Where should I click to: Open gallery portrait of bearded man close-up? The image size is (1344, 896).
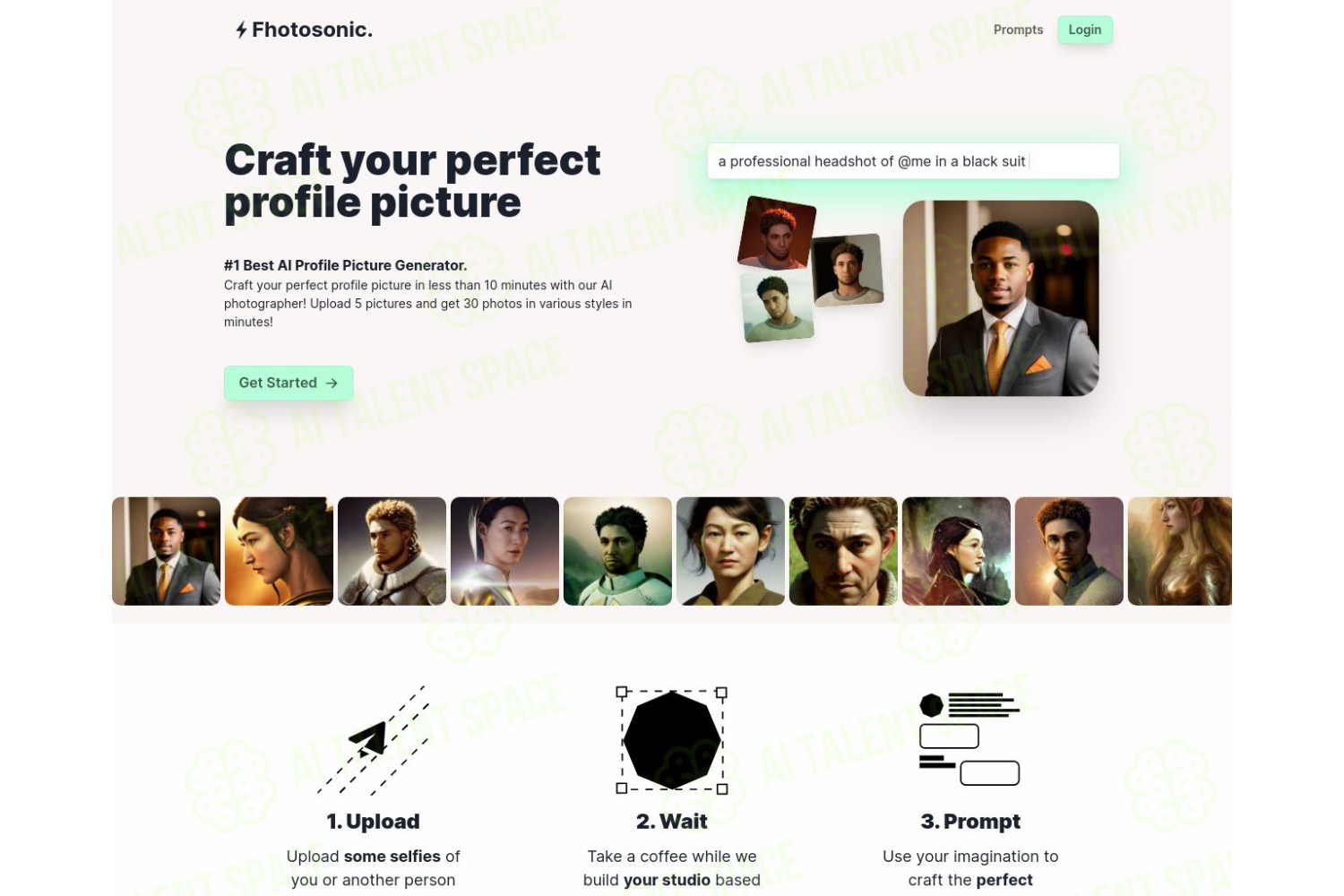coord(843,551)
